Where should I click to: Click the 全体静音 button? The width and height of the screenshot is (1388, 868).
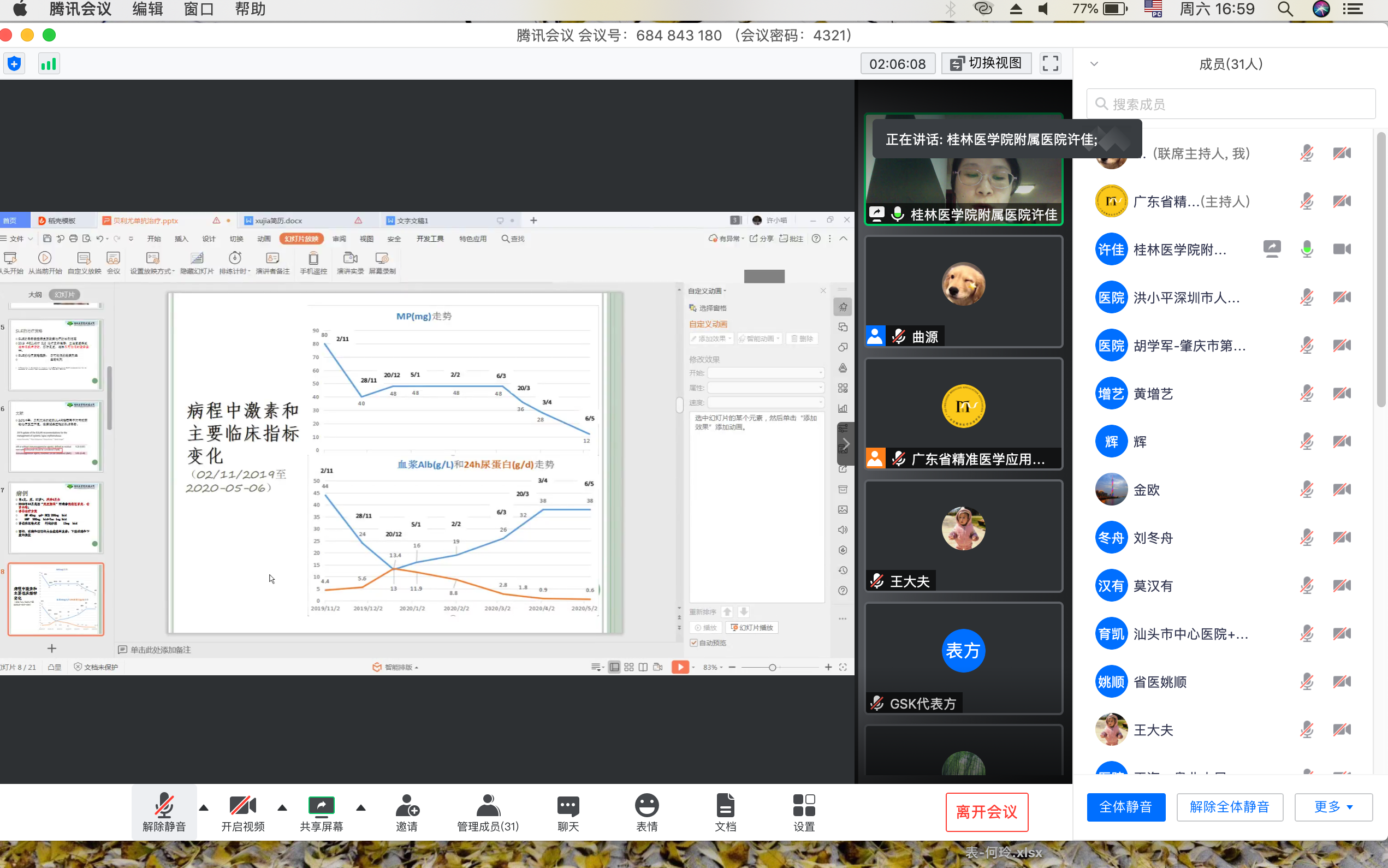click(x=1125, y=807)
